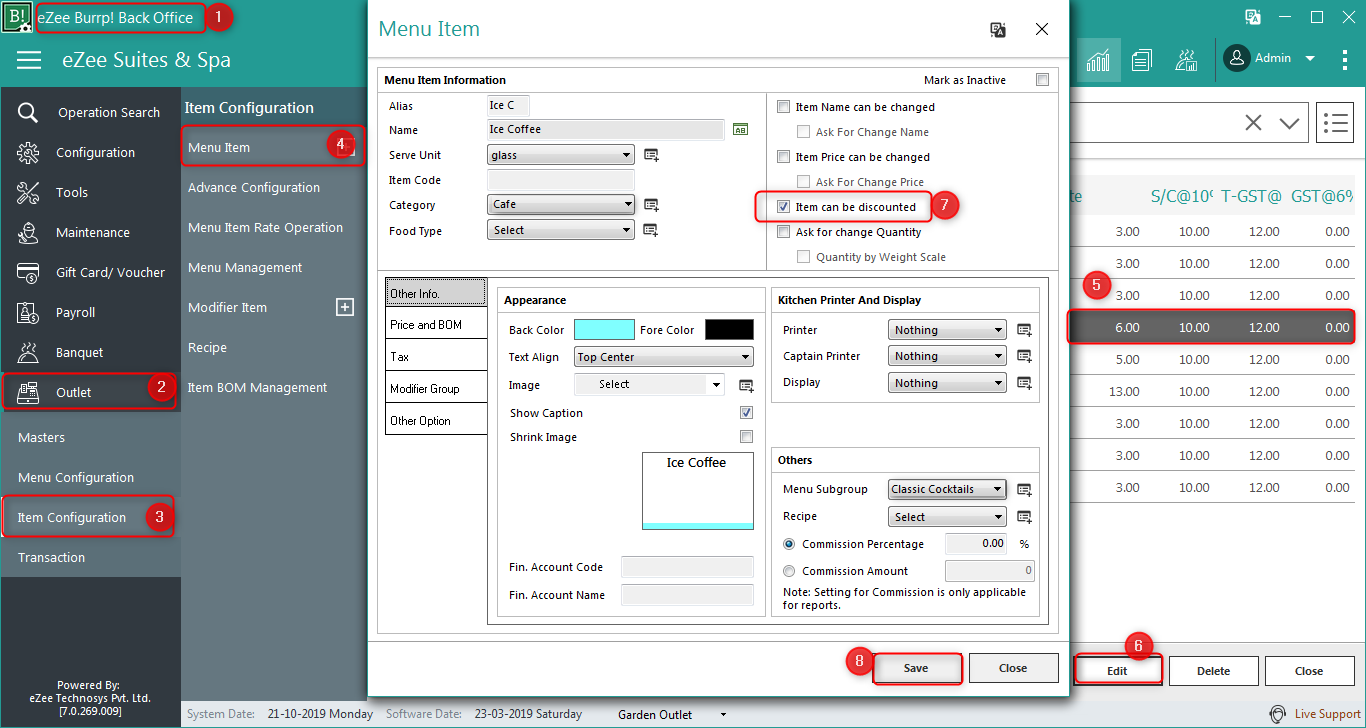
Task: Open Menu Subgroup master list icon
Action: click(1024, 490)
